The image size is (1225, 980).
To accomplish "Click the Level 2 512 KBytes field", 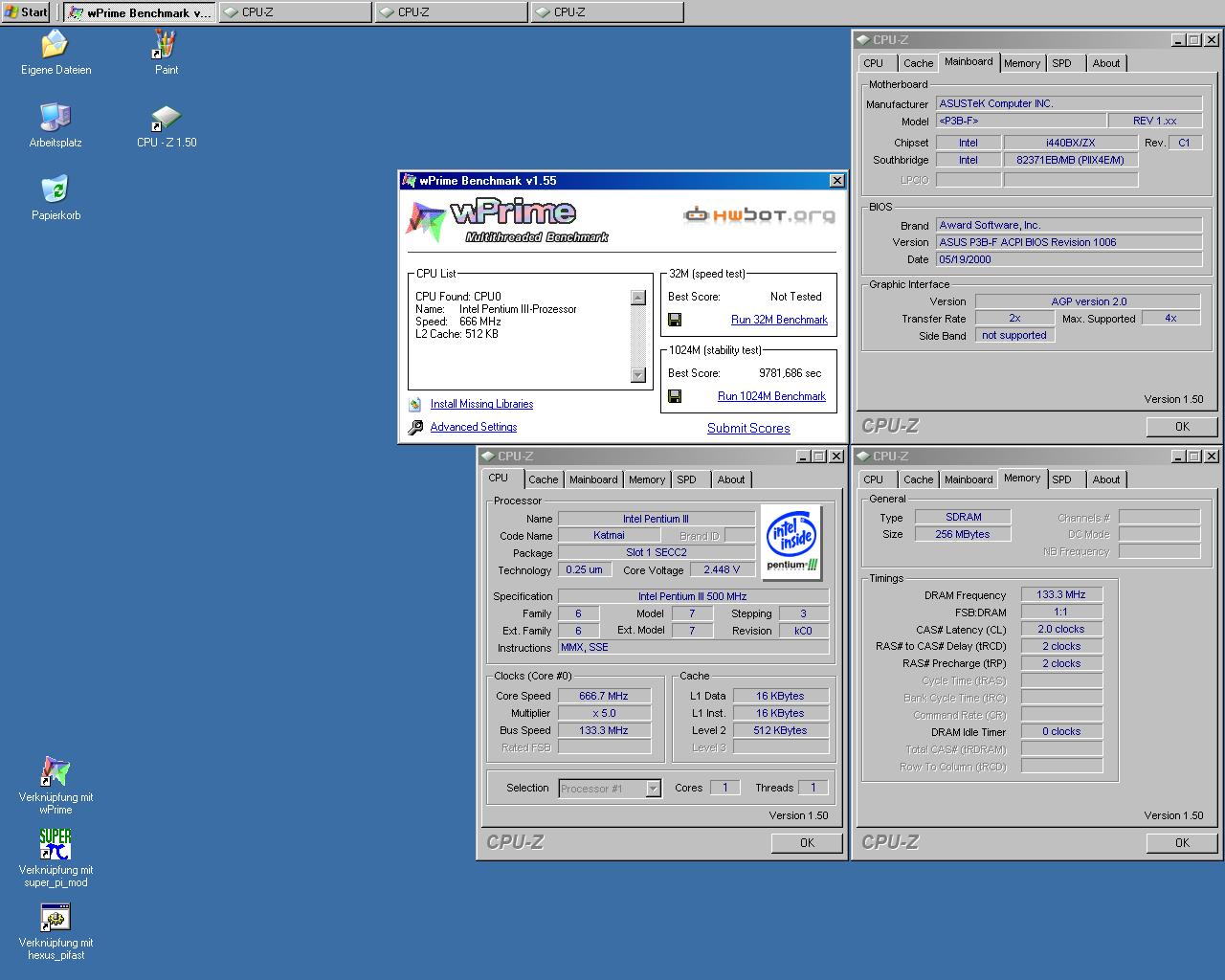I will coord(781,731).
